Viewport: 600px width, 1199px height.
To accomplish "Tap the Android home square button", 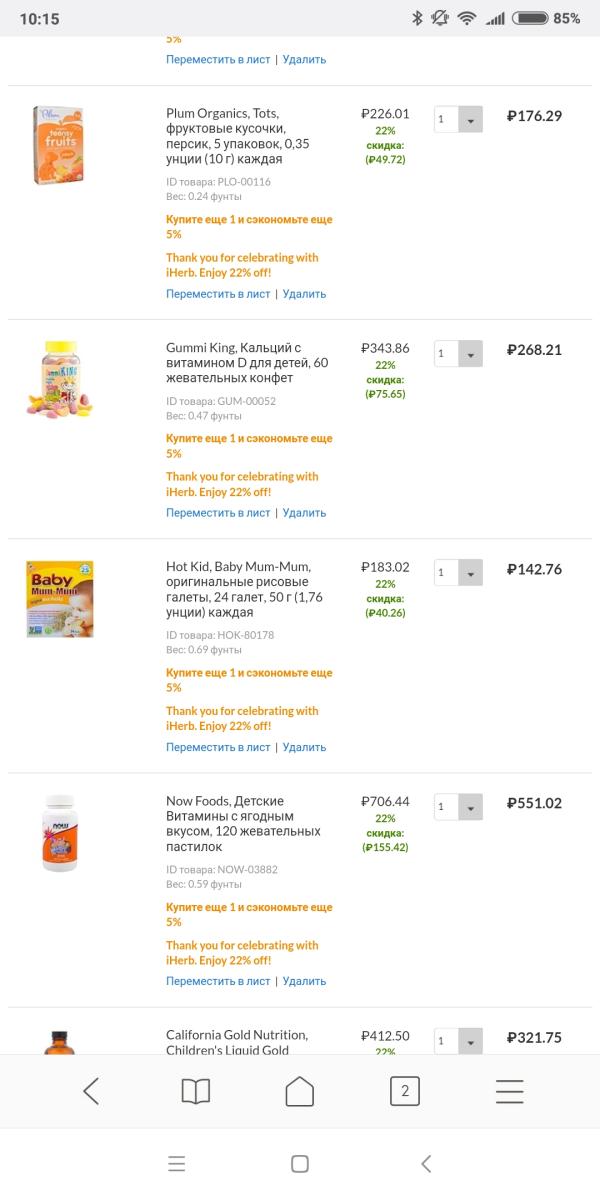I will pos(300,1164).
